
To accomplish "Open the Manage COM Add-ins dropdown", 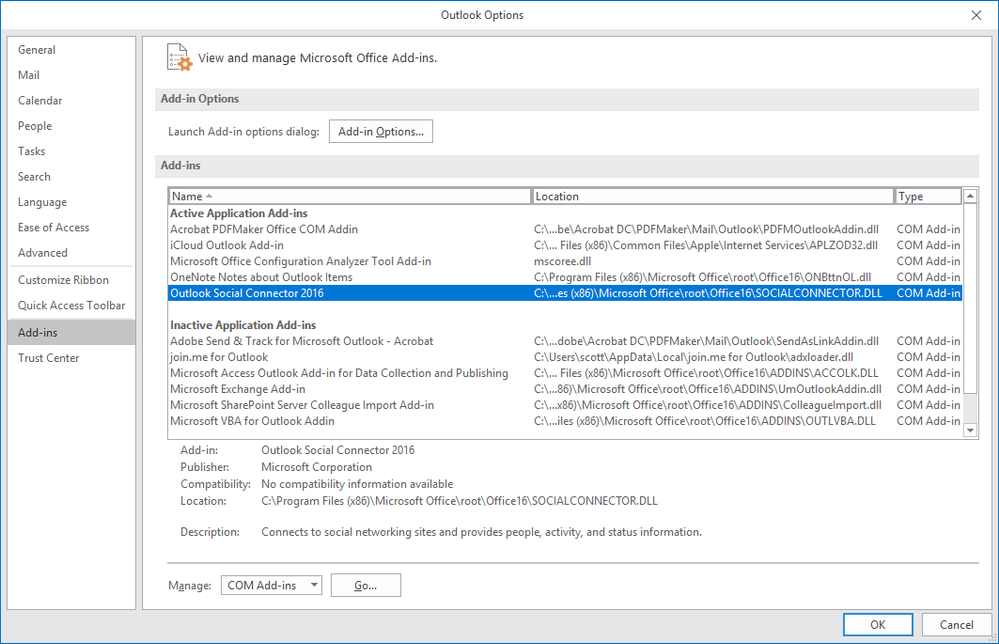I will [271, 585].
